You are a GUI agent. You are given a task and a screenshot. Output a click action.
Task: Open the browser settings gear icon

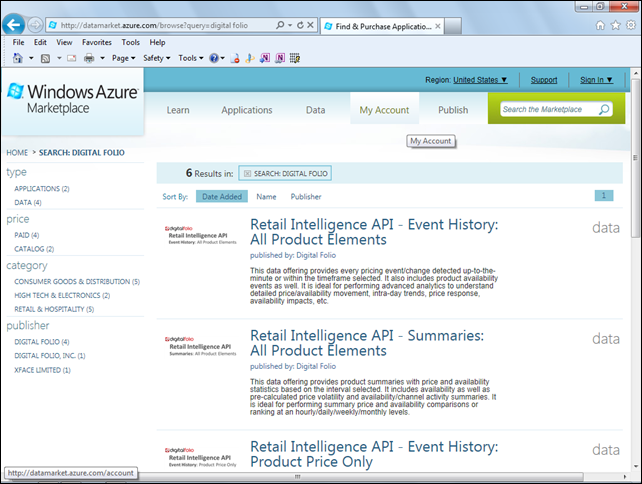[x=631, y=25]
